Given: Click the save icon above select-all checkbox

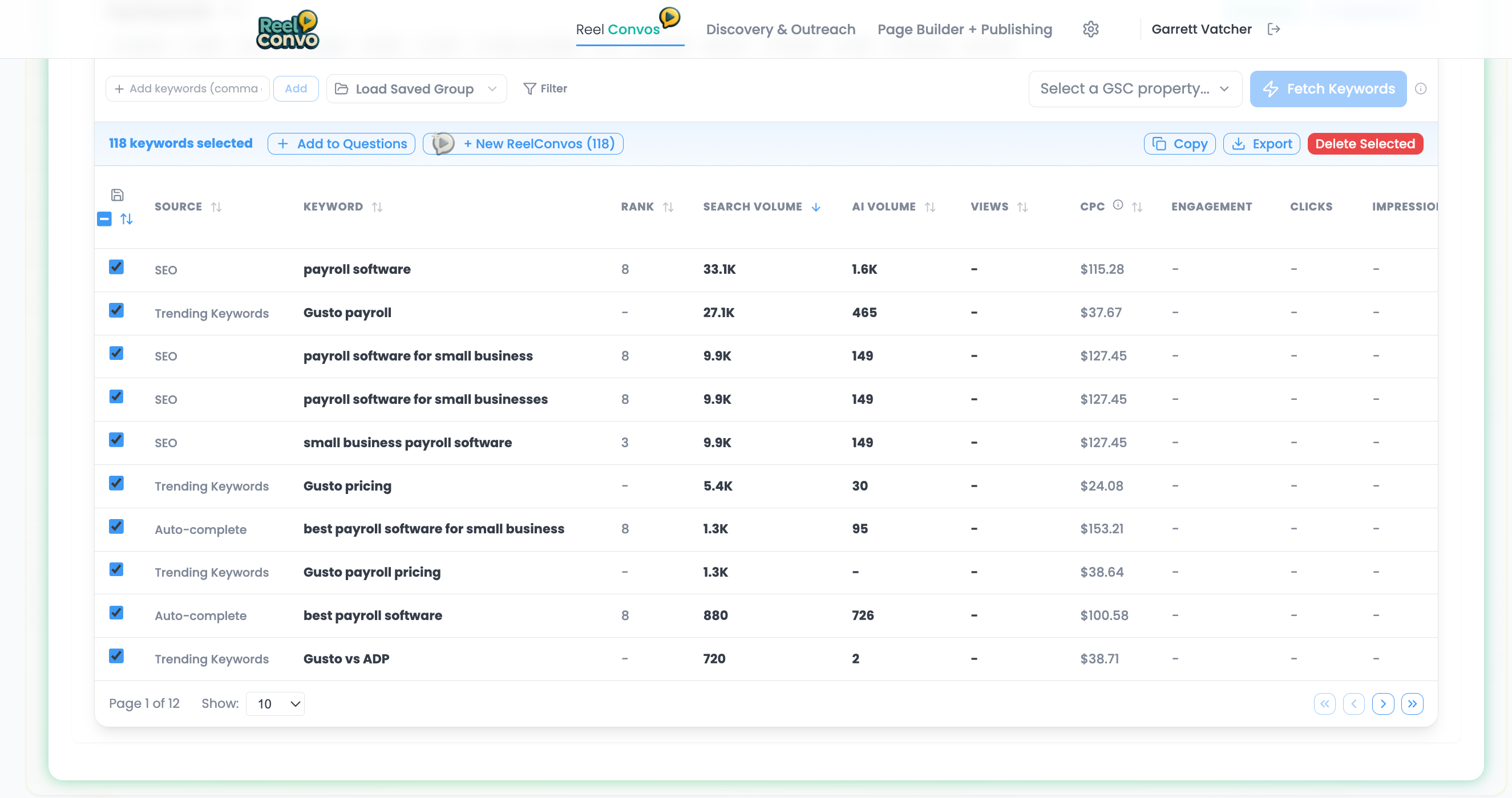Looking at the screenshot, I should 117,195.
